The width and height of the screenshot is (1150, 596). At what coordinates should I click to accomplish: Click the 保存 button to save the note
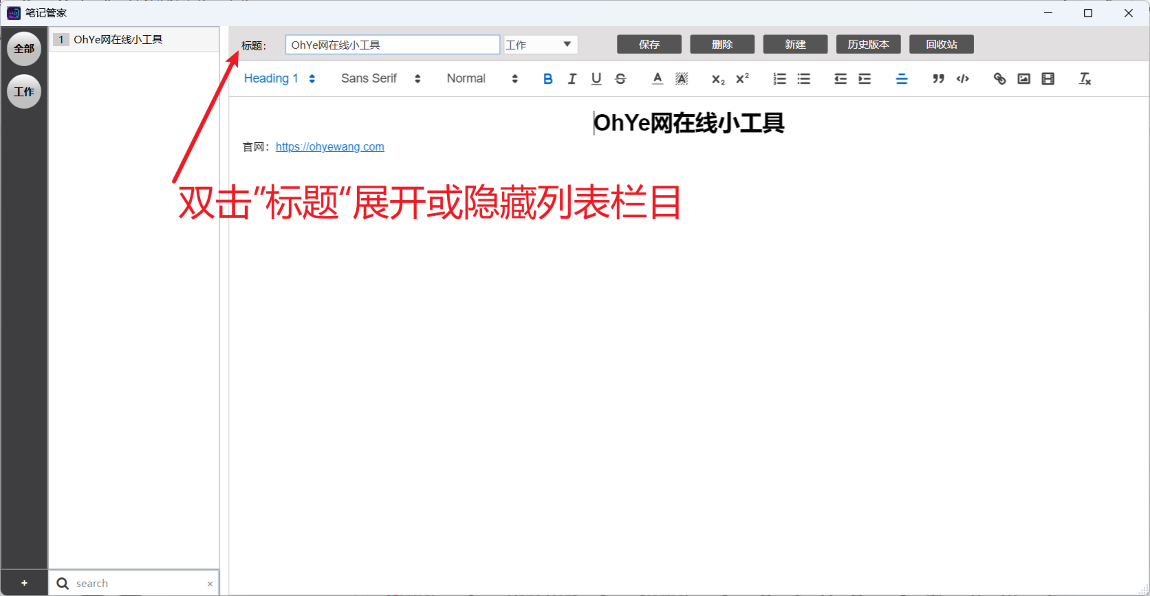(x=649, y=45)
